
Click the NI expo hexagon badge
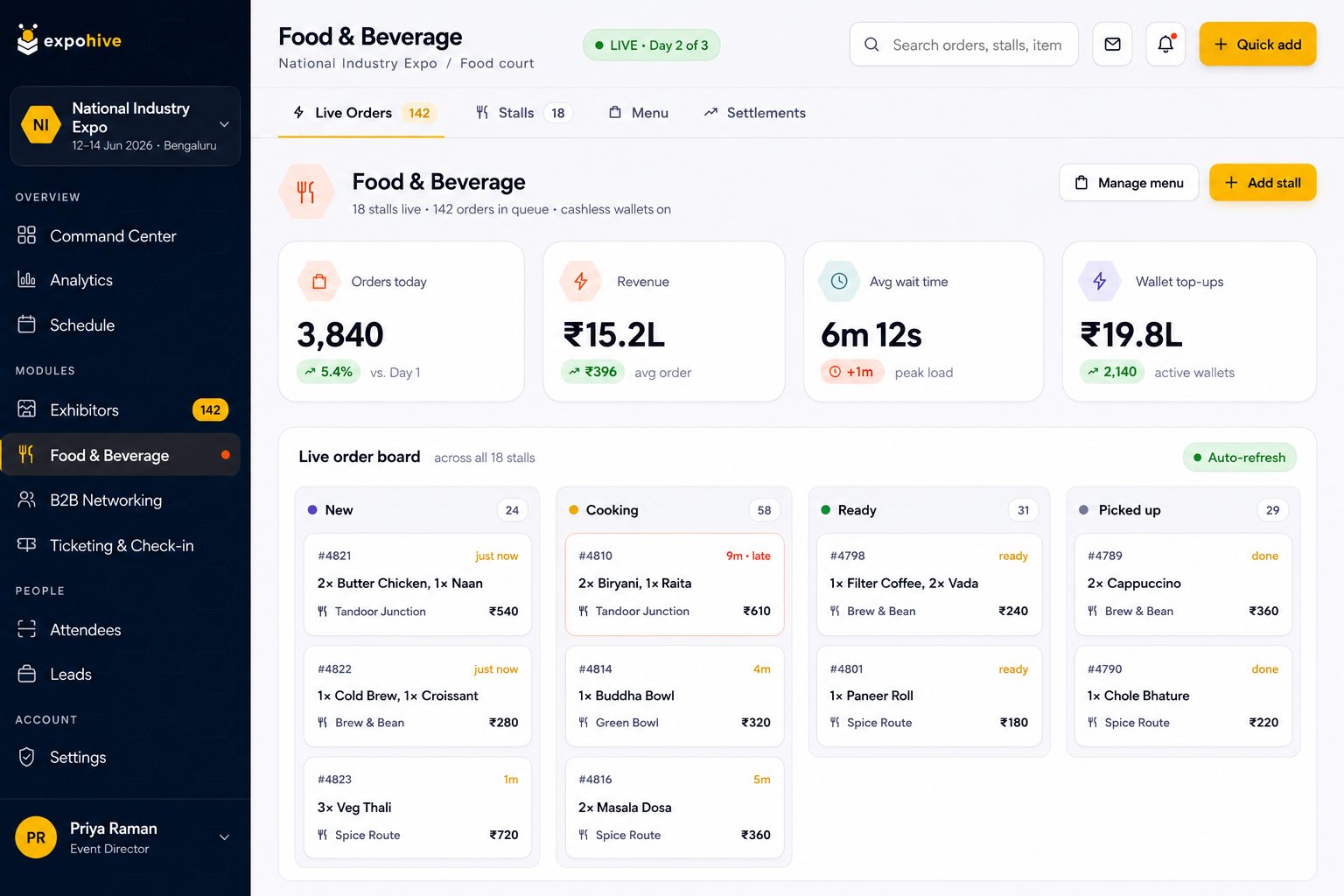[41, 125]
